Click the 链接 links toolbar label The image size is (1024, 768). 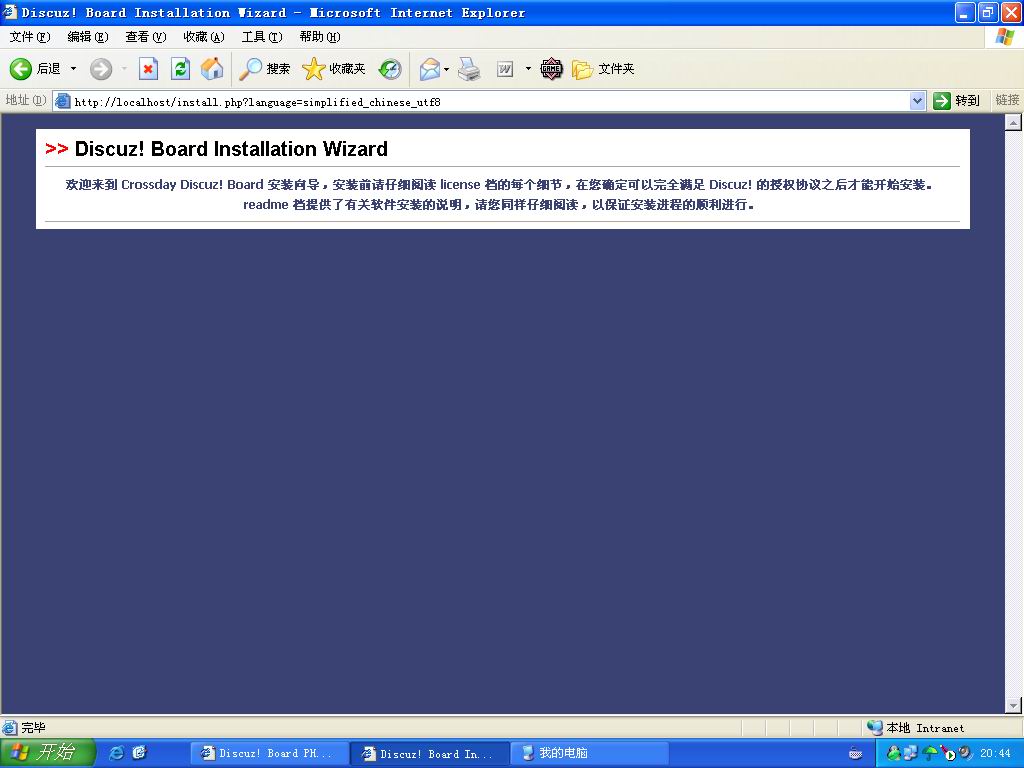point(1006,100)
